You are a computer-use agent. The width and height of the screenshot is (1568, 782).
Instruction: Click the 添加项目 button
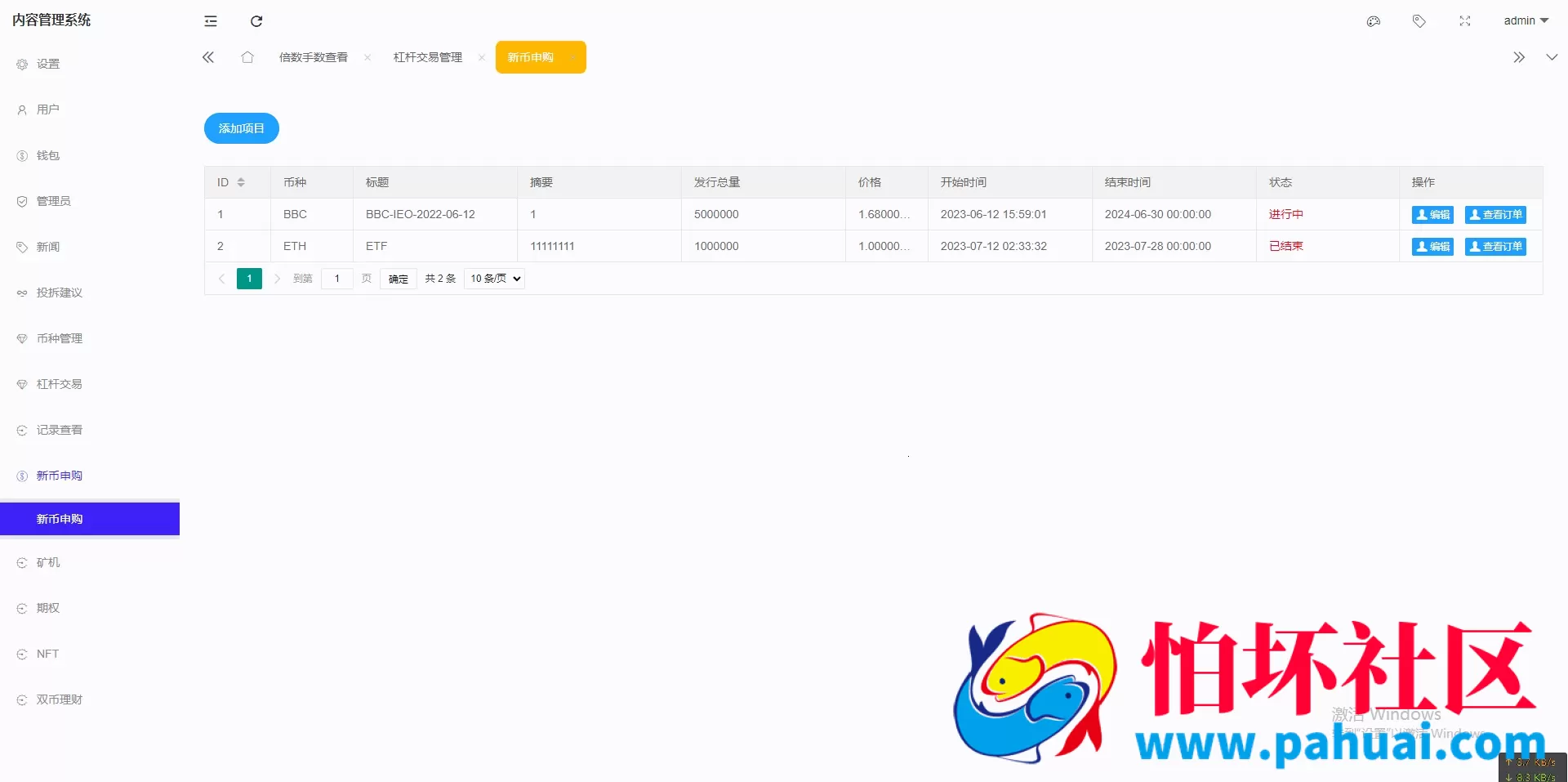[242, 128]
